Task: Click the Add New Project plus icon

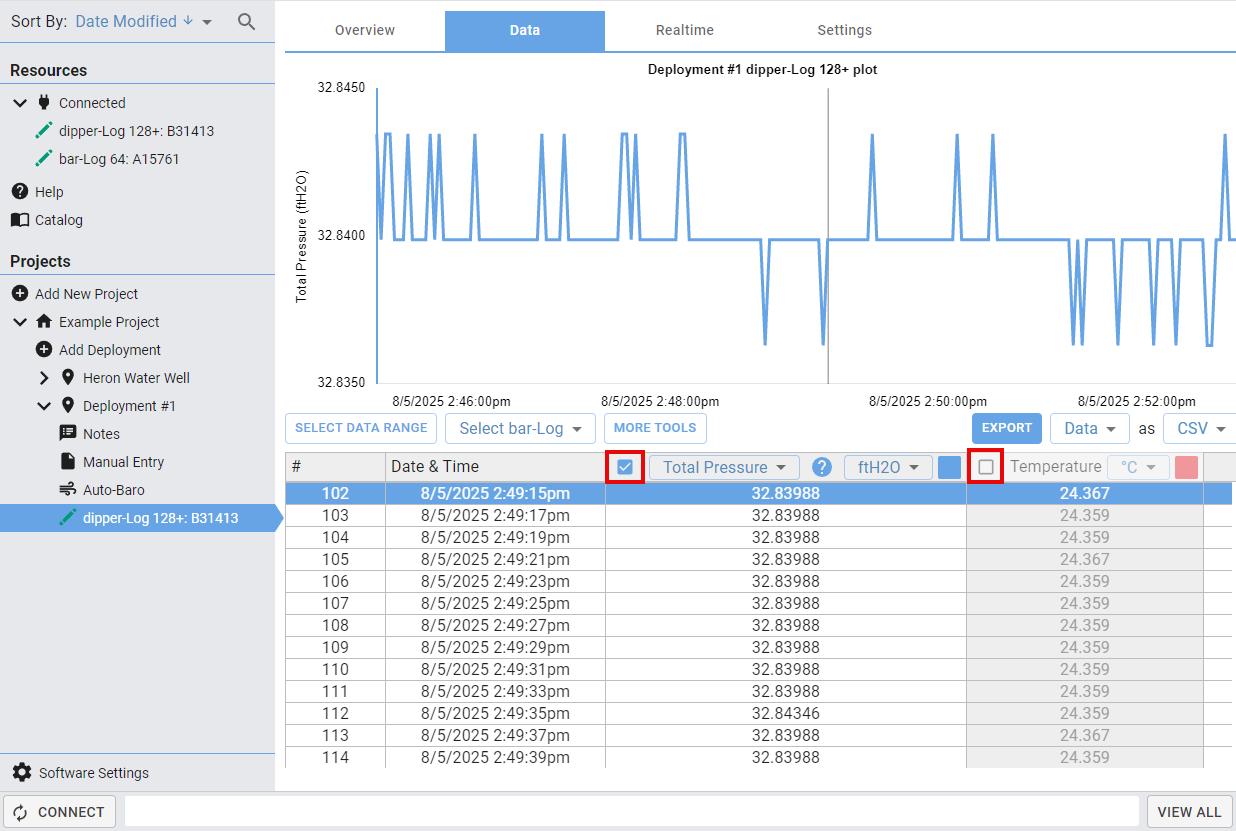Action: 19,293
